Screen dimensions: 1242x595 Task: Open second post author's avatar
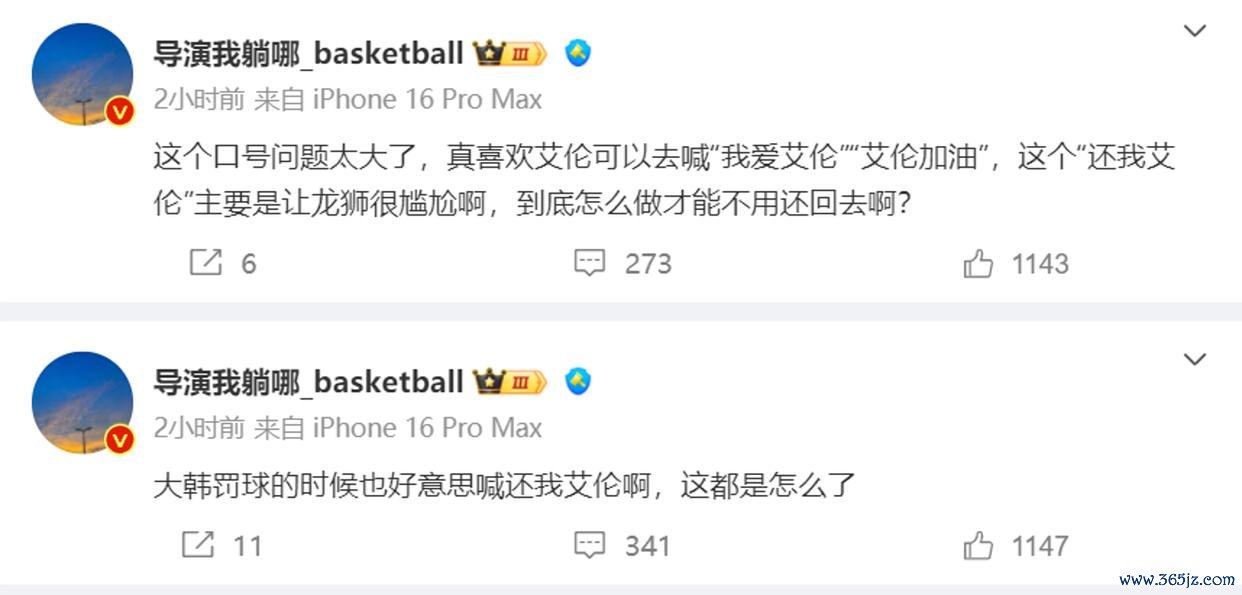[82, 404]
